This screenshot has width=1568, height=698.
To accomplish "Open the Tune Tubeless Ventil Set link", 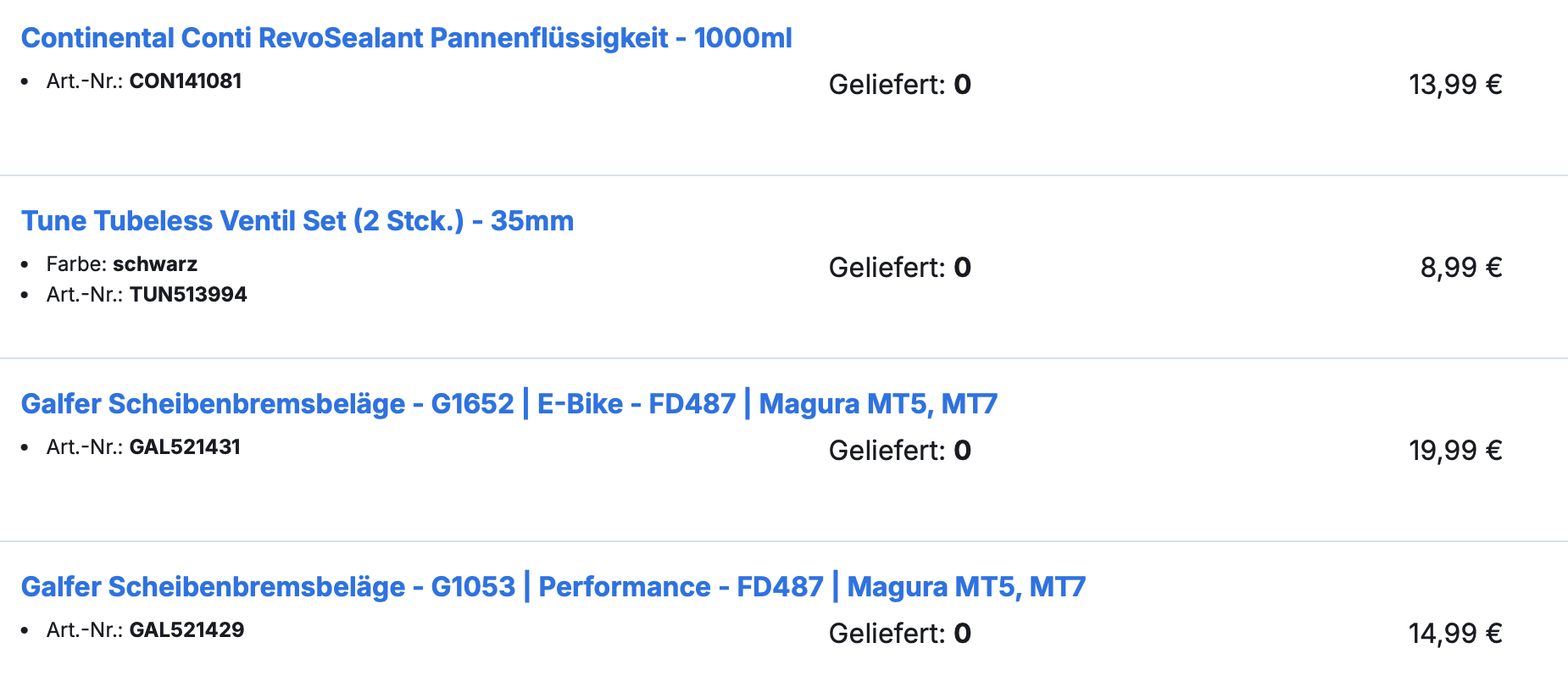I will pyautogui.click(x=298, y=221).
